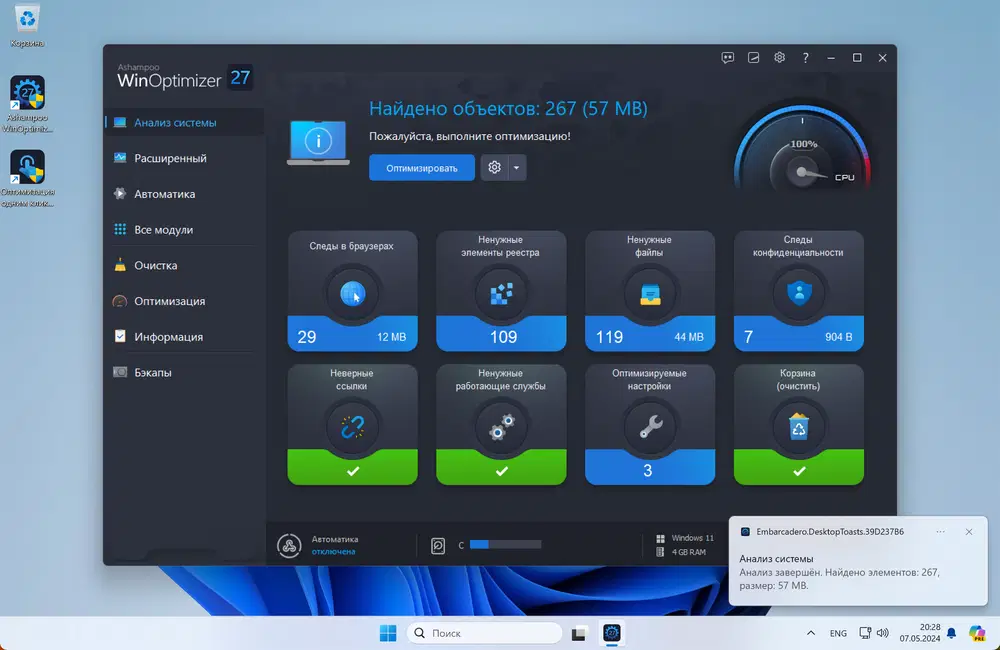Expand the hidden system tray icons chevron
This screenshot has height=650, width=1000.
tap(811, 633)
